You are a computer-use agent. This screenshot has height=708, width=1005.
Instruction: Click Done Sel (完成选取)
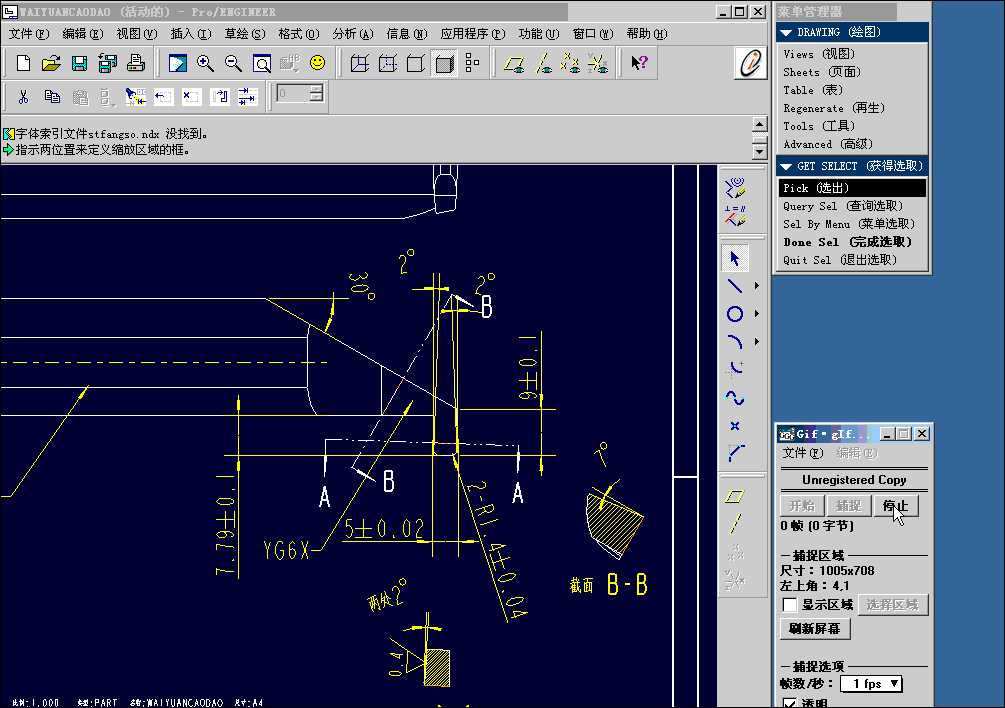coord(847,242)
